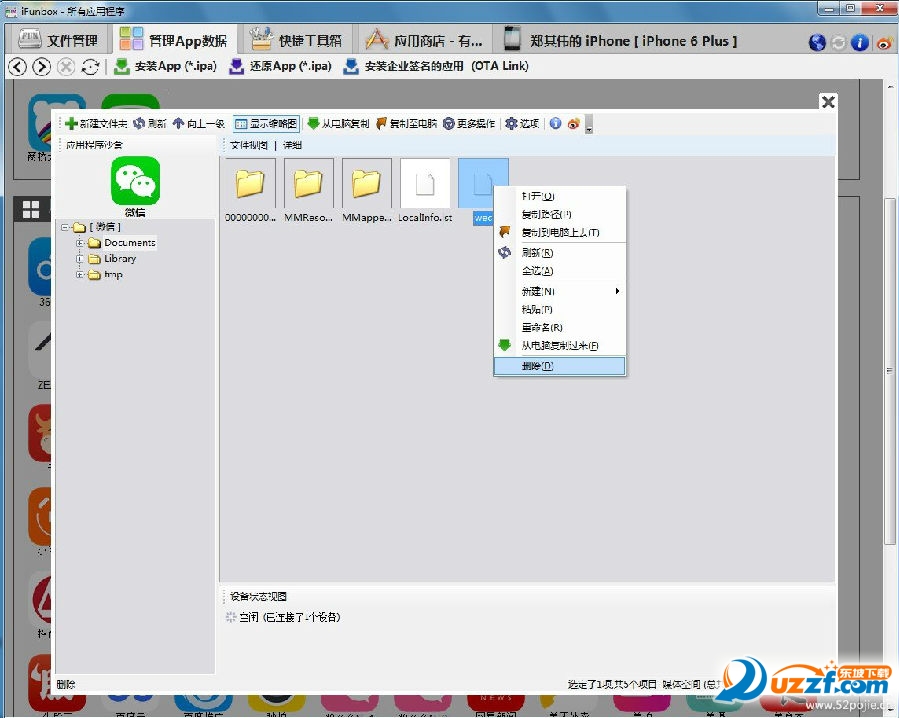Collapse the [微信] root tree node

(x=64, y=227)
